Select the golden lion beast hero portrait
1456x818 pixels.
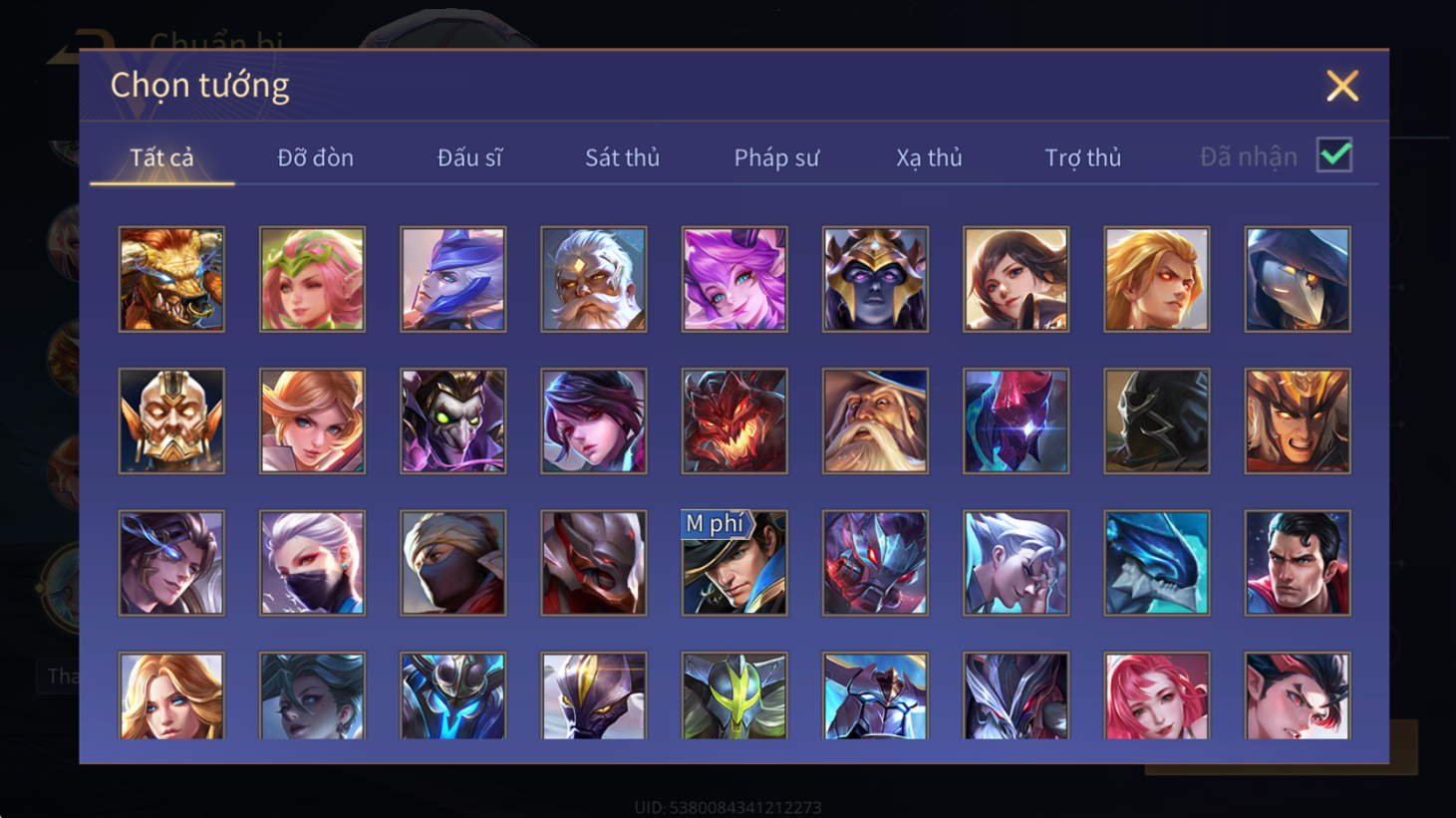click(x=171, y=279)
